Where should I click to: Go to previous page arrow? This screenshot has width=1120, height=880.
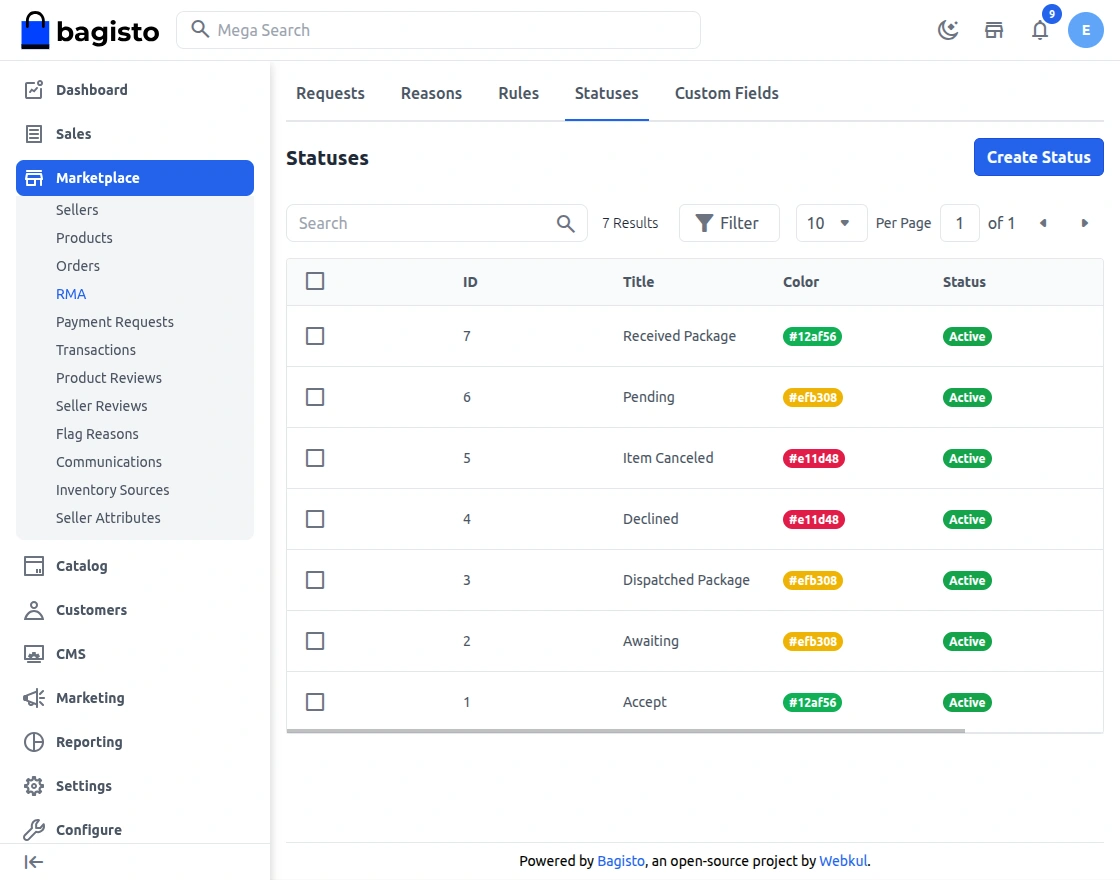[1043, 223]
